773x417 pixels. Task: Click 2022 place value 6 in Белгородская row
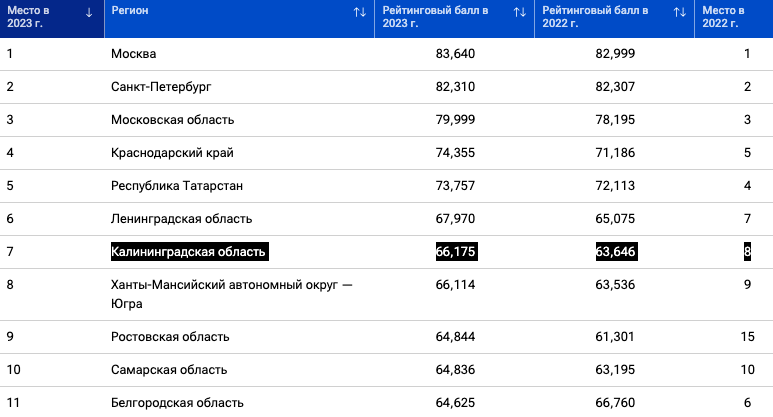(747, 403)
